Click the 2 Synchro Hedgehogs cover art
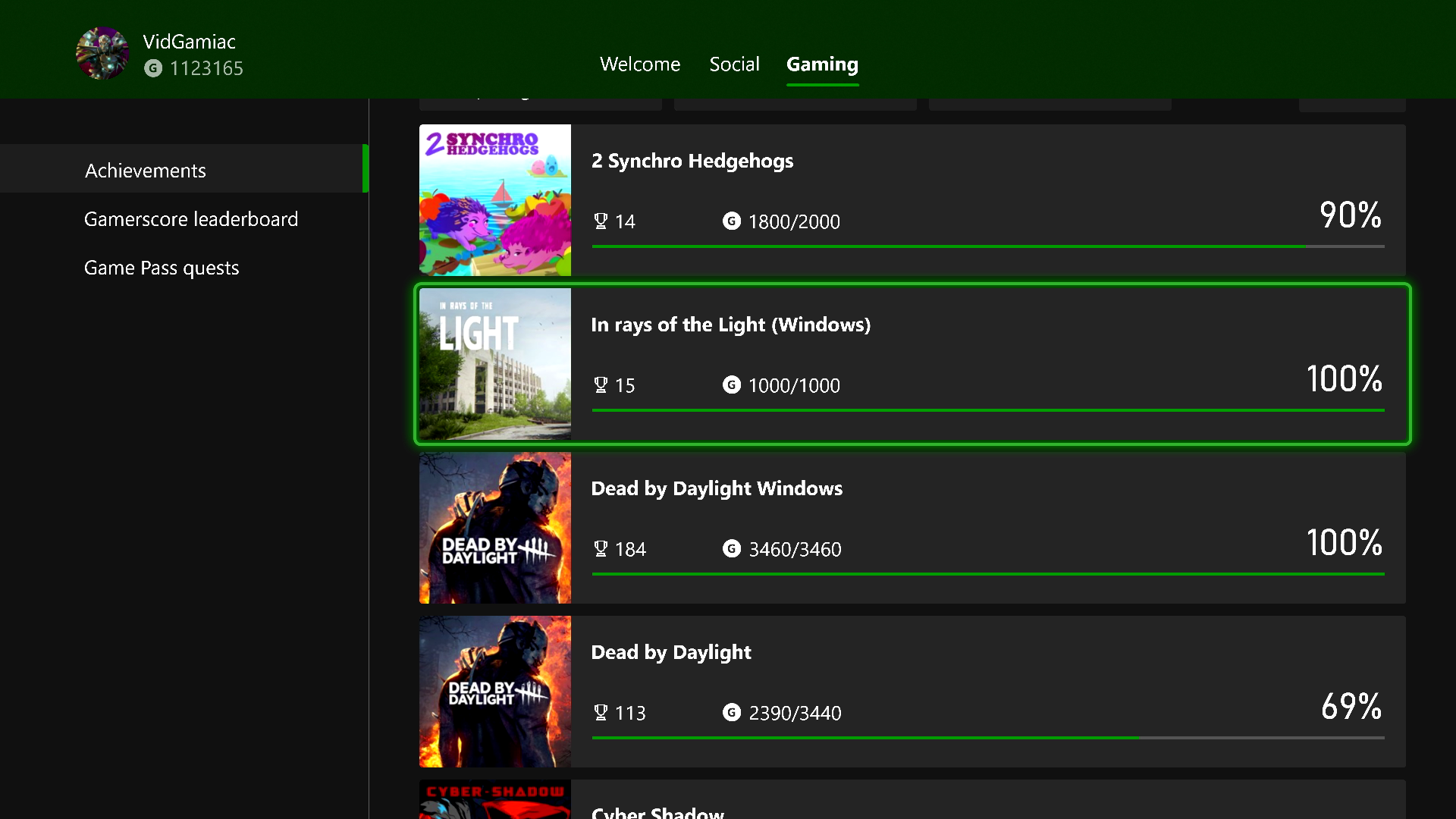 point(495,200)
